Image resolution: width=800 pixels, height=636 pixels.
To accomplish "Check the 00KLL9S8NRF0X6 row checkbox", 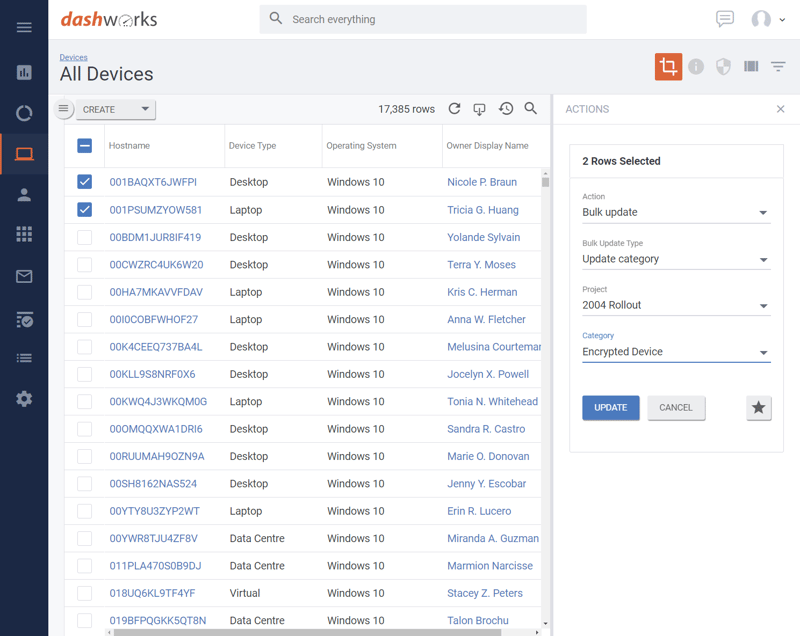I will click(x=85, y=374).
